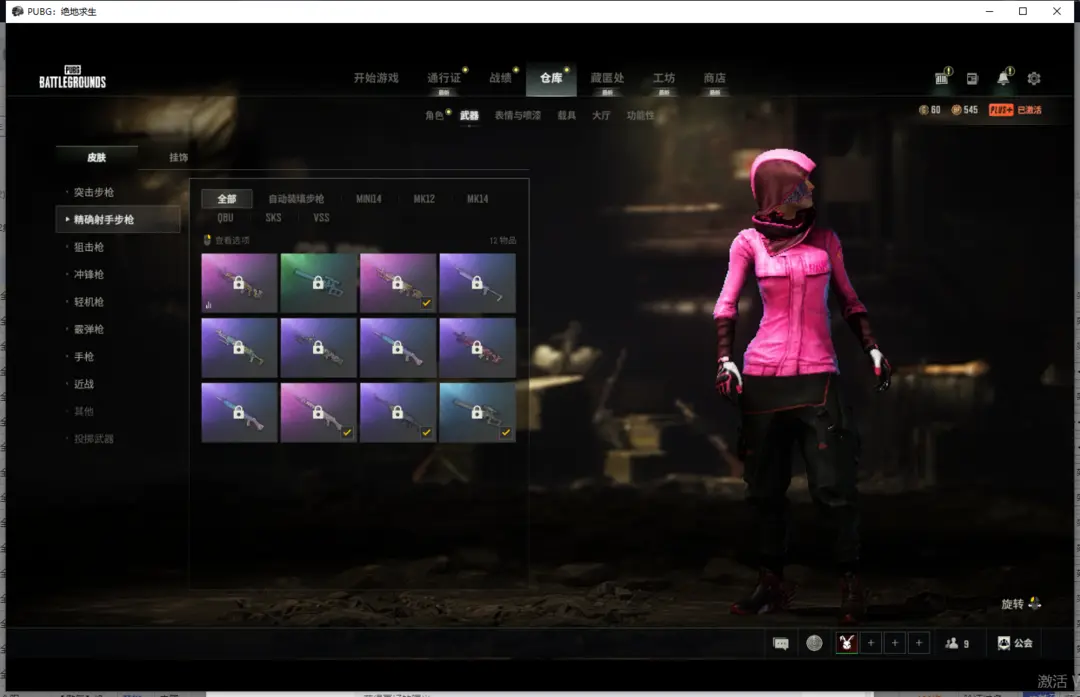Click the mouse icon next to 查看选项
1080x697 pixels.
pos(207,240)
